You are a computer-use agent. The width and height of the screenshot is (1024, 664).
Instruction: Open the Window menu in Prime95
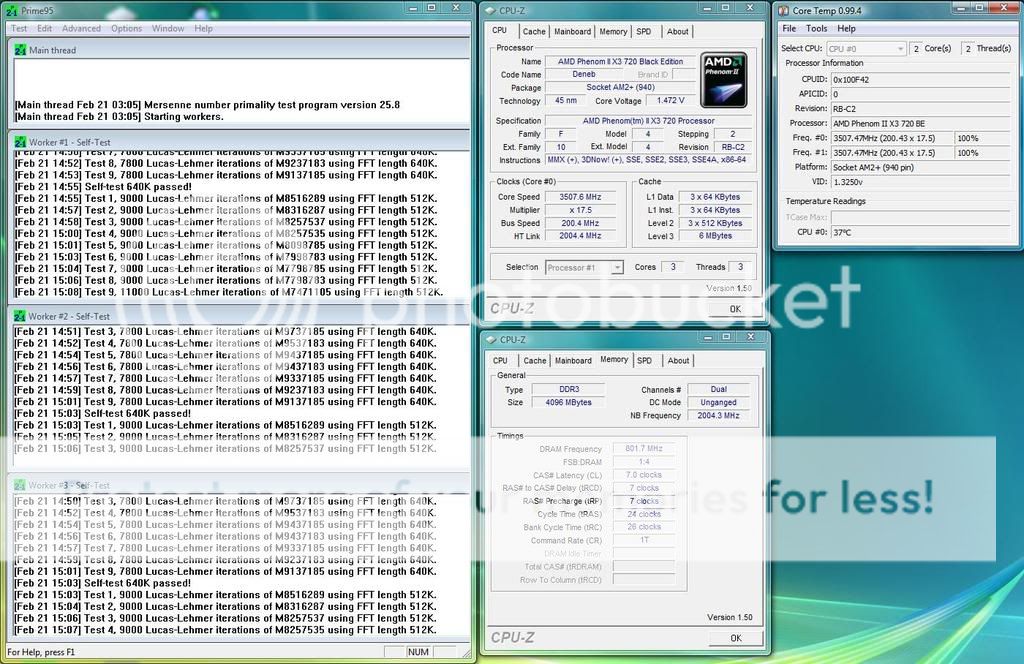[168, 29]
